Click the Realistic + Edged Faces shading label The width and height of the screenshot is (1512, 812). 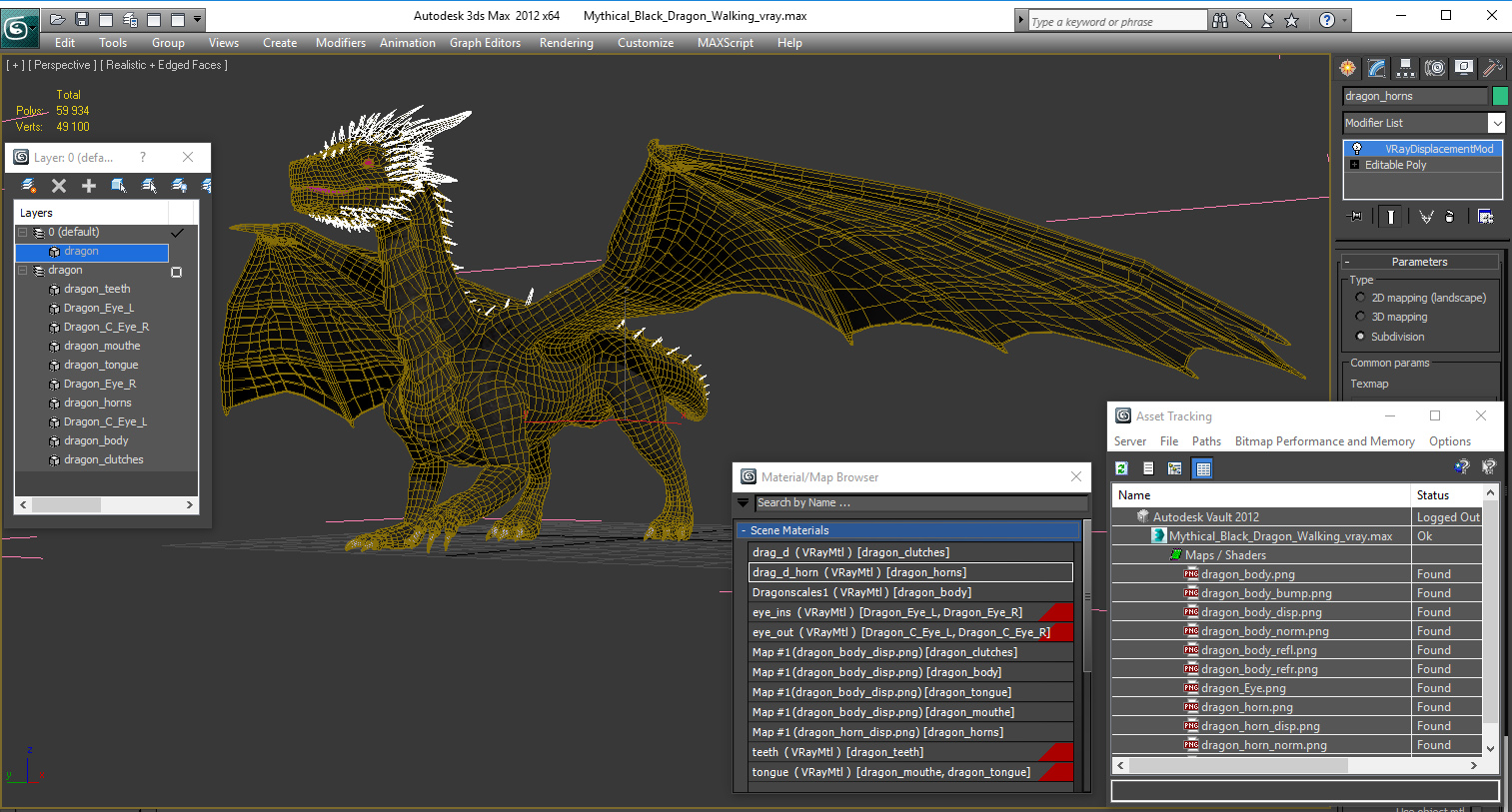pos(164,65)
